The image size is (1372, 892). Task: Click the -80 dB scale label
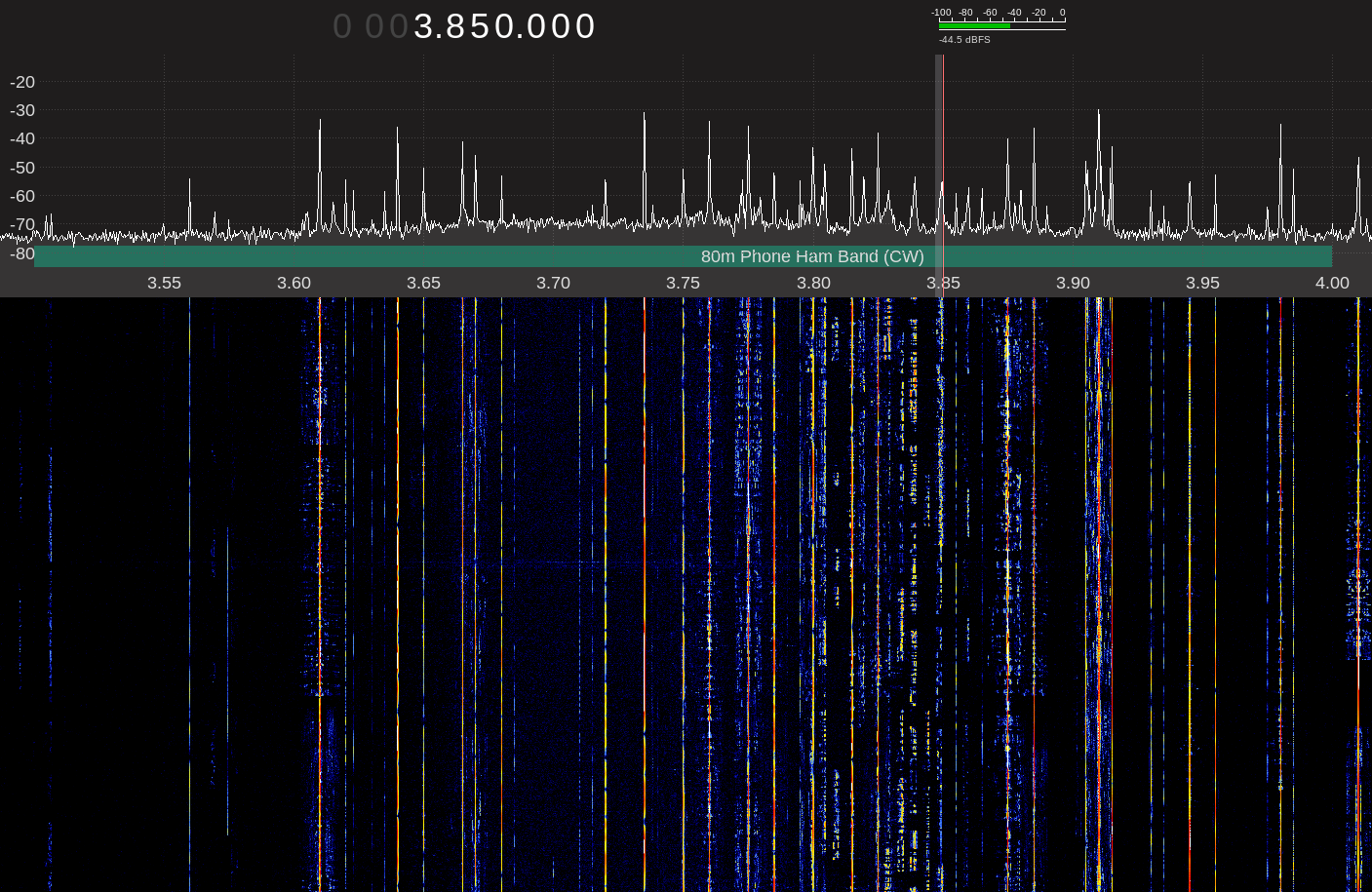22,253
